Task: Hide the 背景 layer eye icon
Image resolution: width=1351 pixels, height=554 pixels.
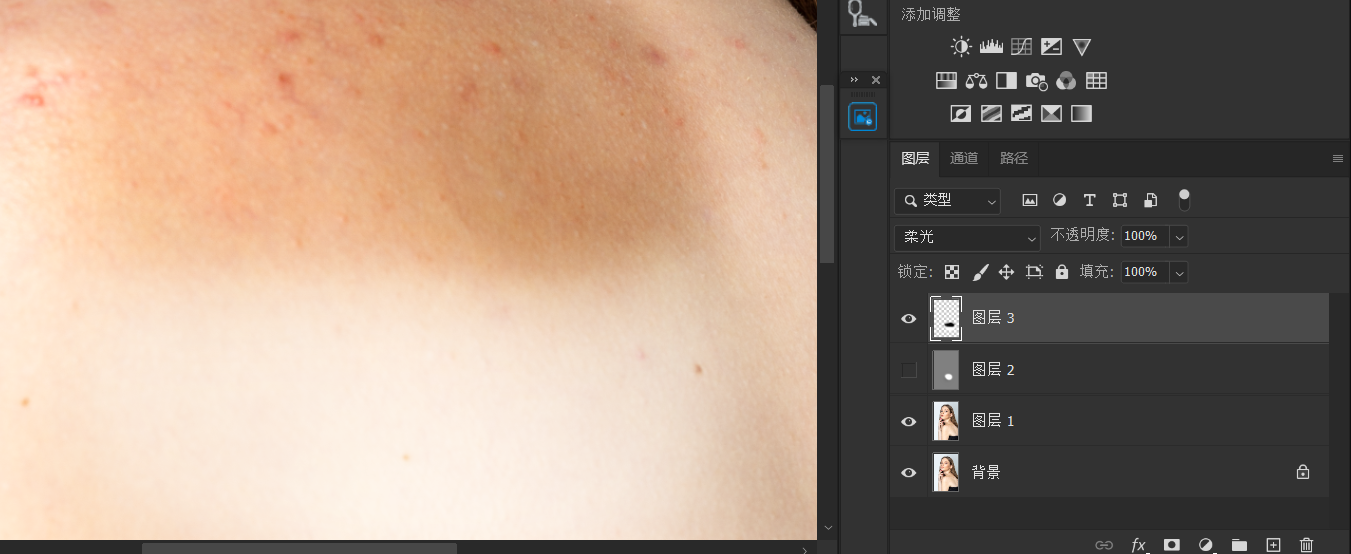Action: coord(908,473)
